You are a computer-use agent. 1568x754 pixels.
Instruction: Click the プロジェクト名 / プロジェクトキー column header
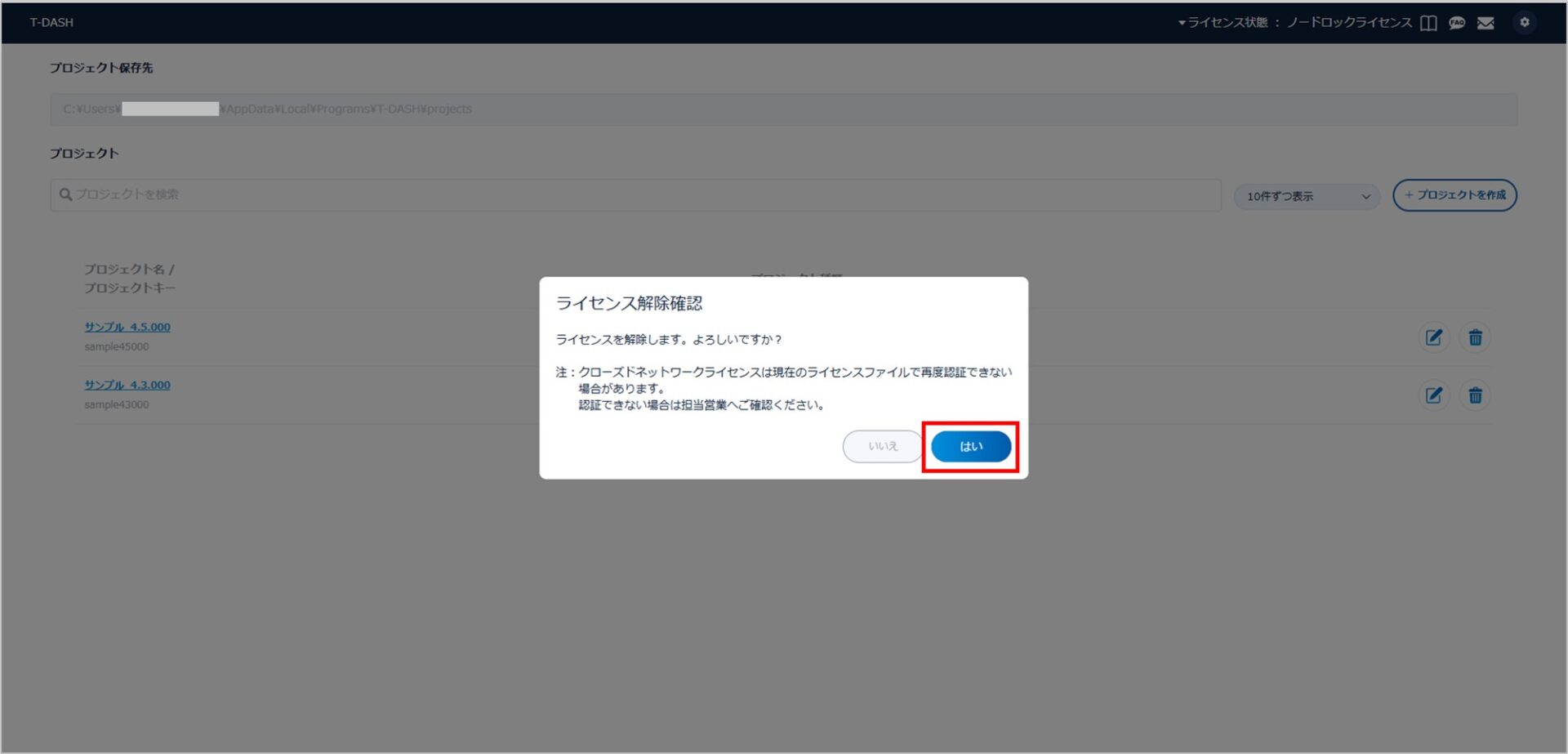click(x=129, y=279)
